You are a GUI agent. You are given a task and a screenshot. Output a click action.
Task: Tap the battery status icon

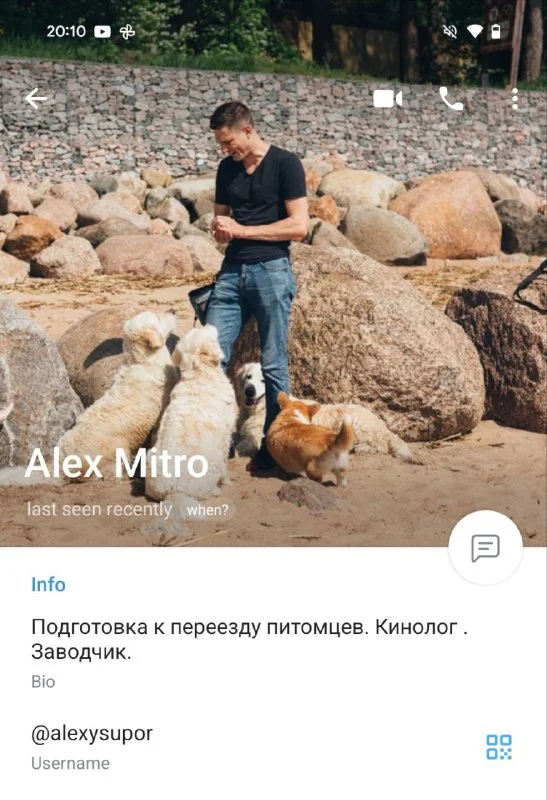pyautogui.click(x=495, y=32)
